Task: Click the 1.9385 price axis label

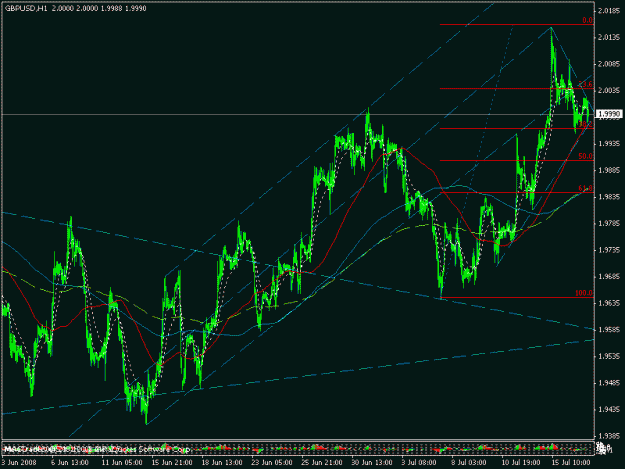Action: 609,436
